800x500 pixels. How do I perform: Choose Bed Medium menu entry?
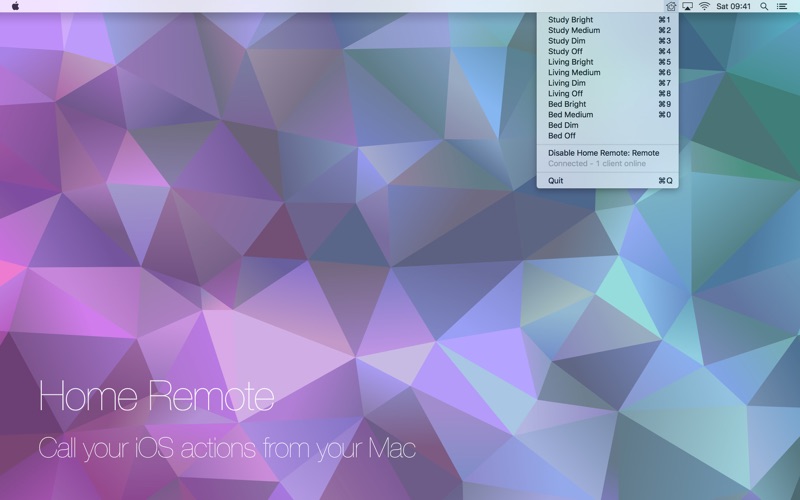pos(608,115)
